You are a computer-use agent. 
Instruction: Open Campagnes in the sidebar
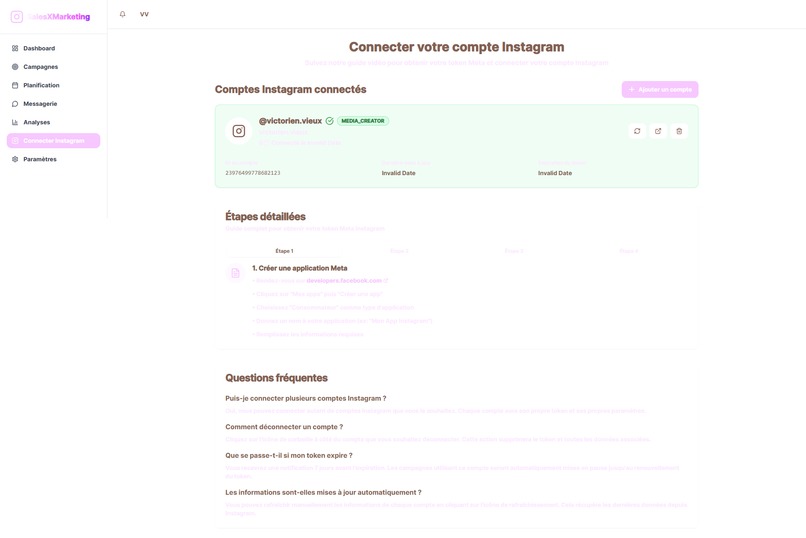[53, 67]
